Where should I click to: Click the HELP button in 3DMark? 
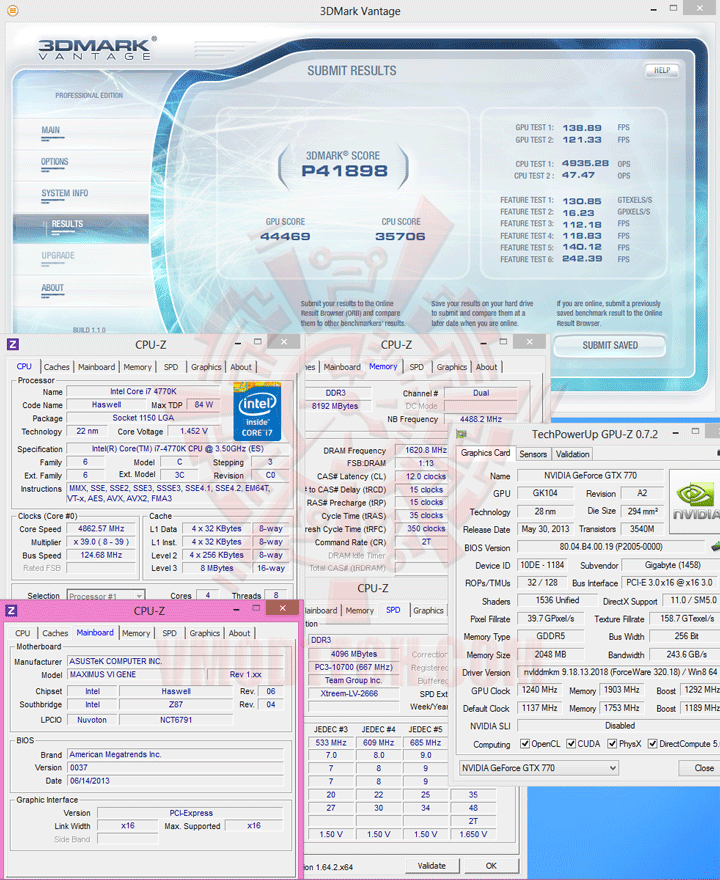662,70
